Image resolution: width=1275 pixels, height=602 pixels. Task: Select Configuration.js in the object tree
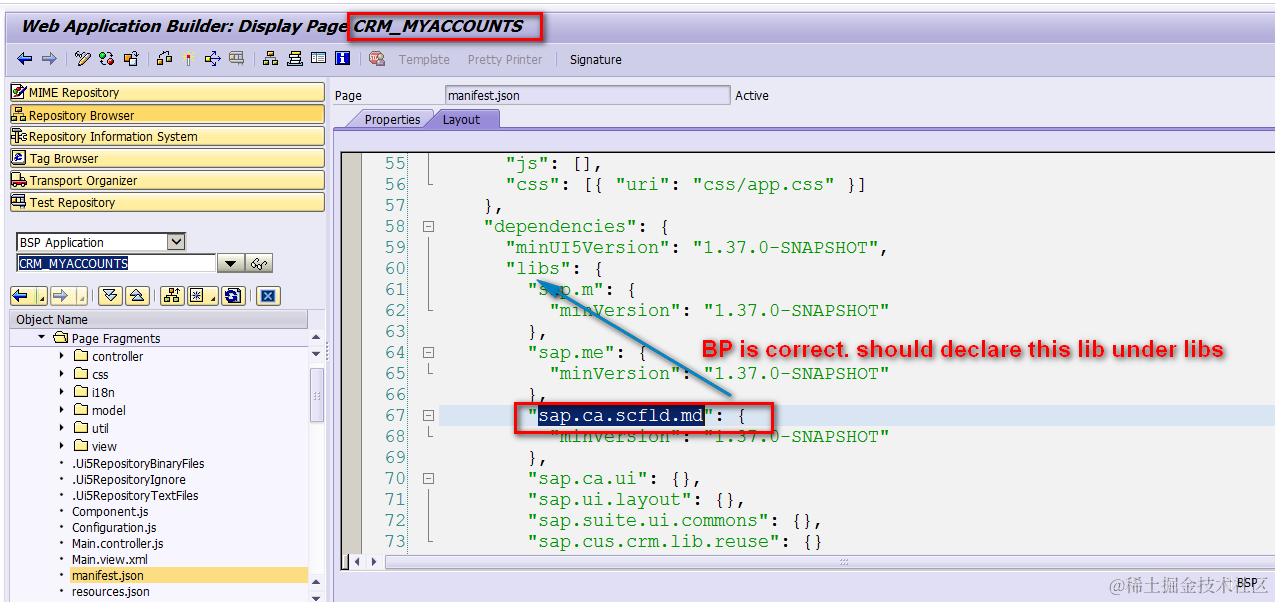click(x=114, y=527)
